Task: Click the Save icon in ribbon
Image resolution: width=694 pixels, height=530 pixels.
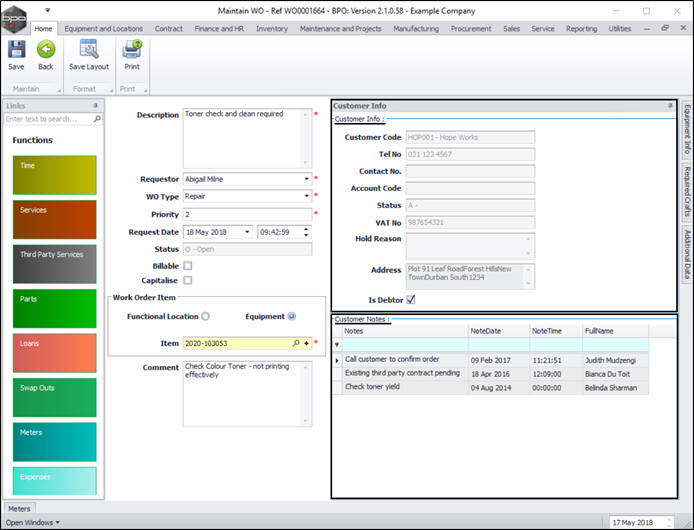Action: pyautogui.click(x=16, y=50)
